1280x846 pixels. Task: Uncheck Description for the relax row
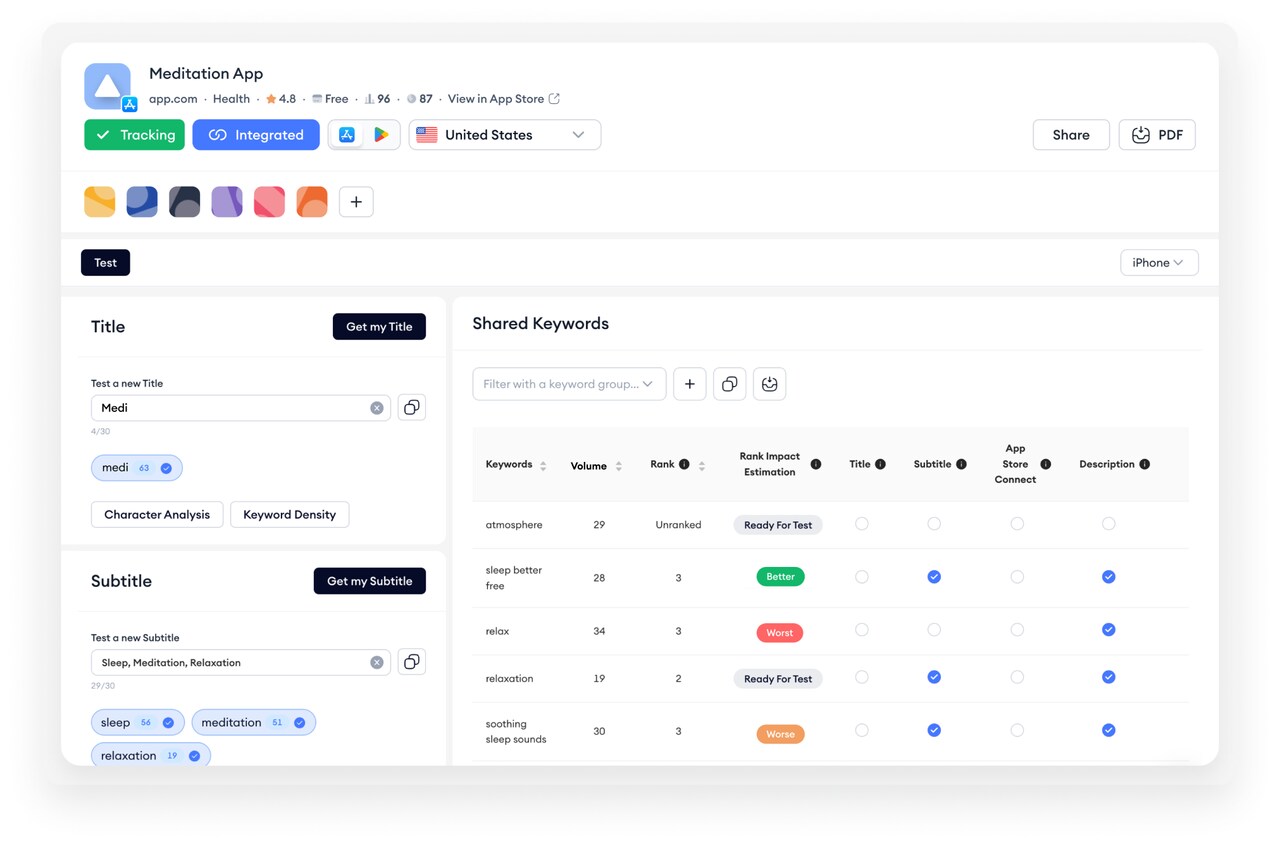click(x=1108, y=630)
